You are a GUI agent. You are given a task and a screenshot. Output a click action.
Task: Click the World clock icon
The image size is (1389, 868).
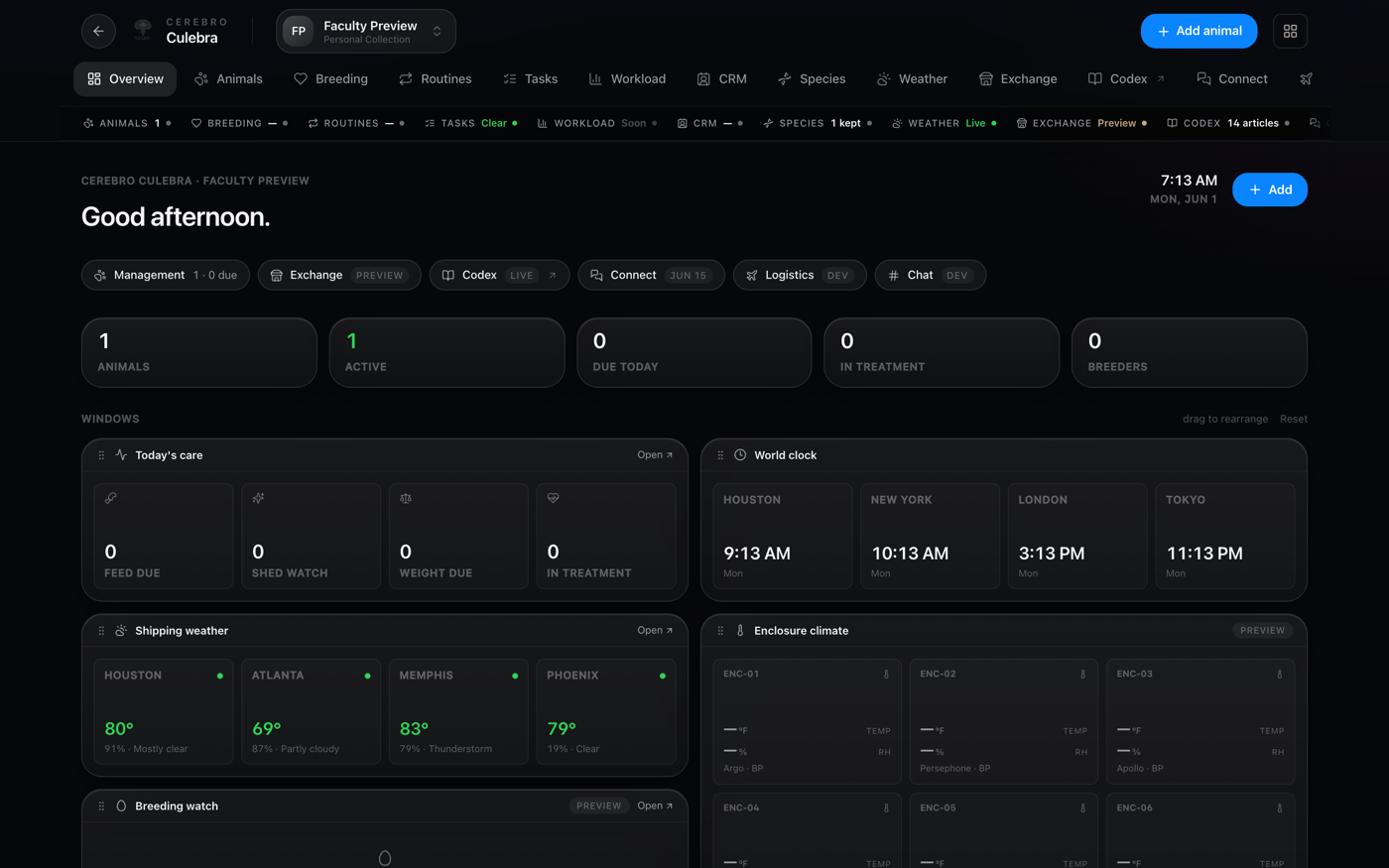click(740, 455)
